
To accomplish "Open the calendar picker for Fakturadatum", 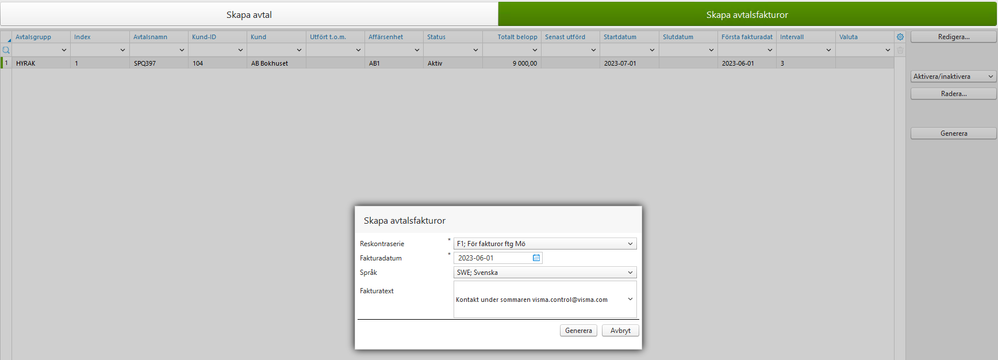I will coord(536,258).
